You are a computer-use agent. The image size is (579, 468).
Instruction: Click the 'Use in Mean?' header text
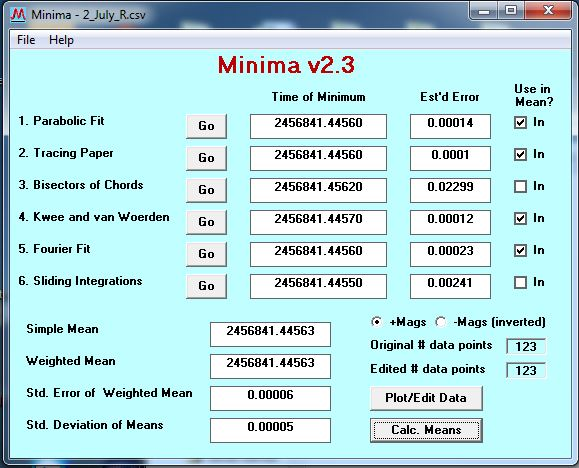[533, 95]
